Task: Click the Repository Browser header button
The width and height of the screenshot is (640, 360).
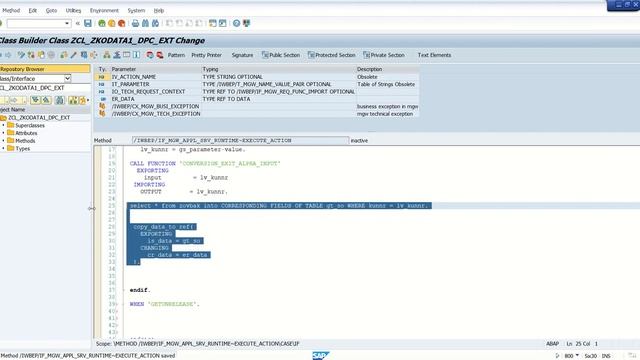Action: tap(45, 69)
